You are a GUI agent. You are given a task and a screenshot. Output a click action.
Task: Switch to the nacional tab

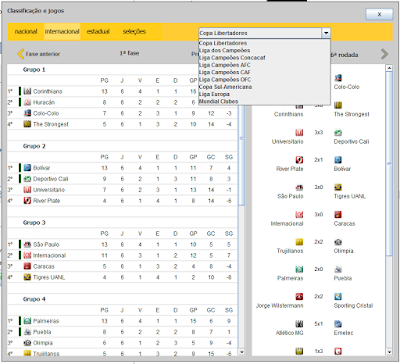point(26,32)
